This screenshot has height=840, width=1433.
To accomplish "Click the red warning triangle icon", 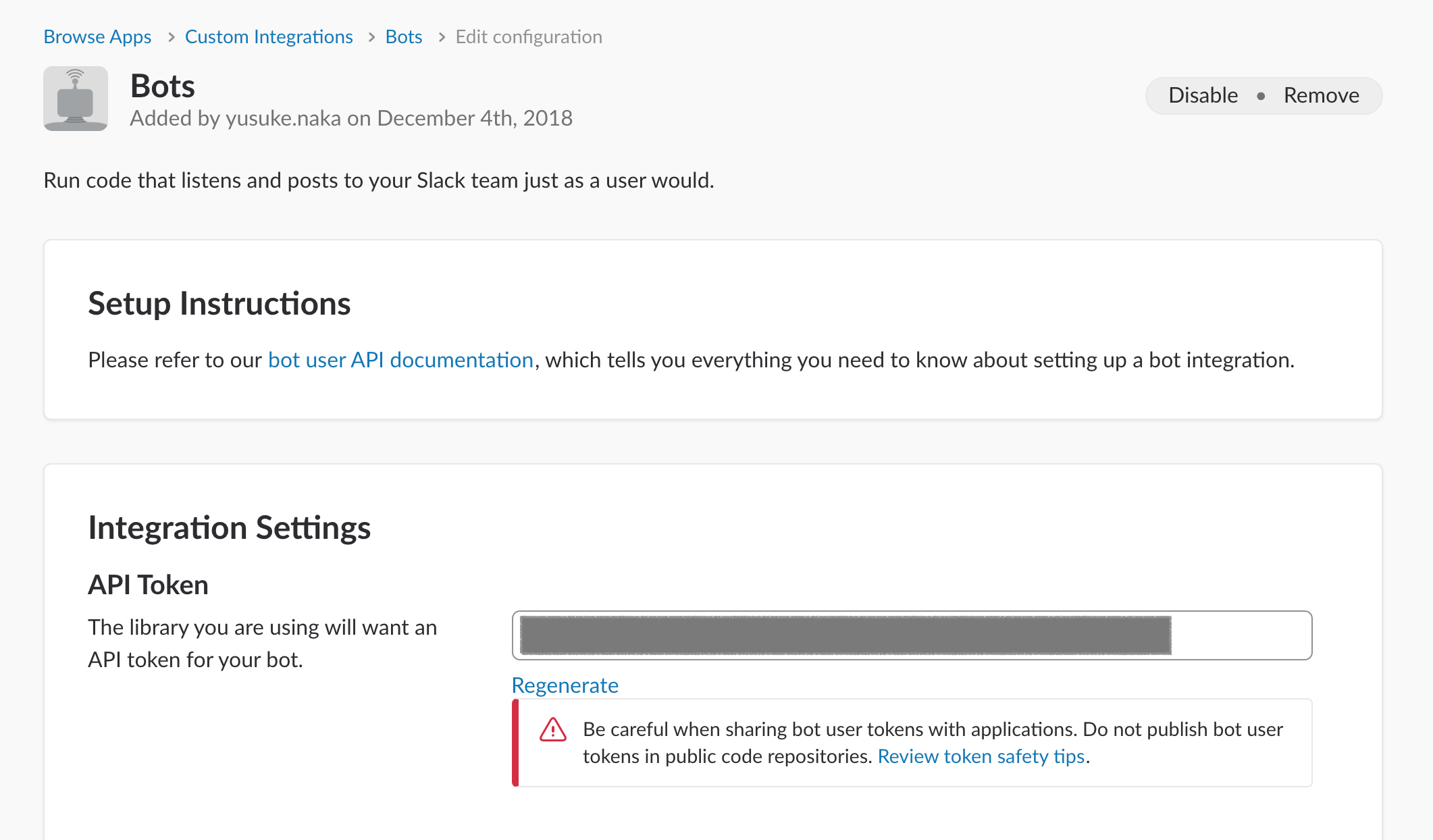I will [553, 729].
